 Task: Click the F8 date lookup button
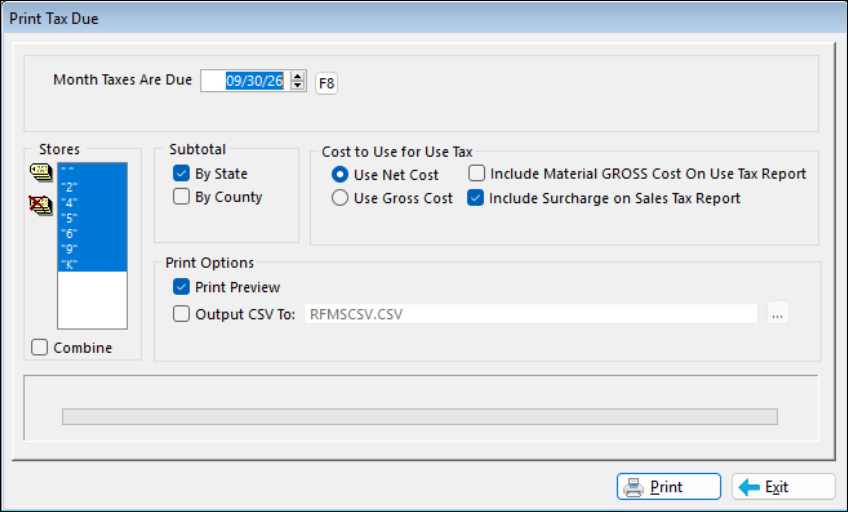click(x=327, y=83)
